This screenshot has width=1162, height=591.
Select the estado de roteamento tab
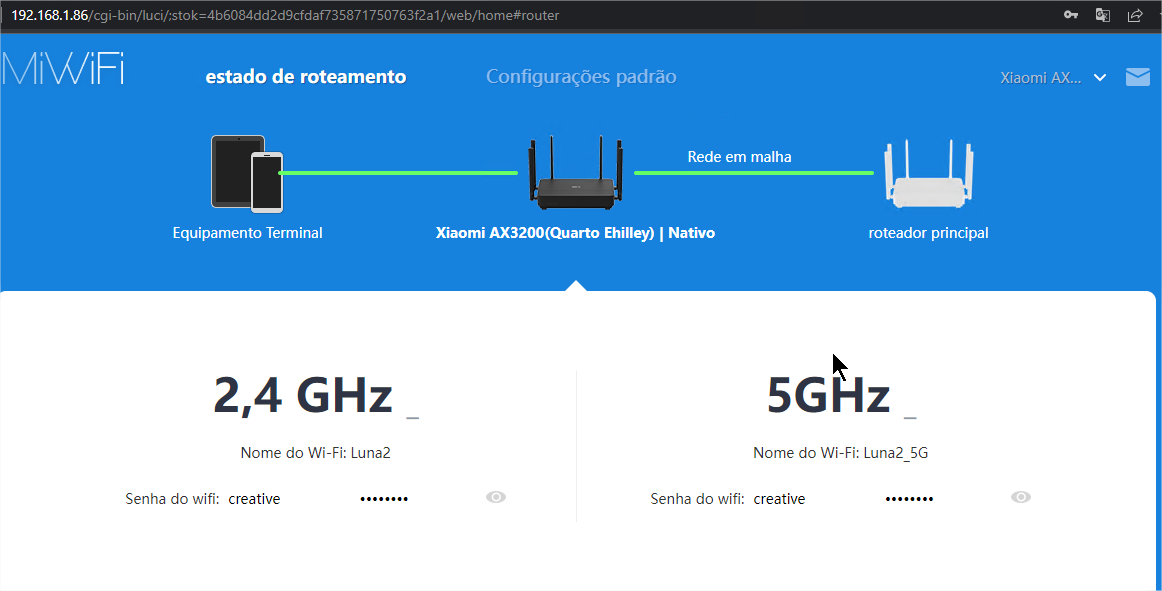point(306,76)
